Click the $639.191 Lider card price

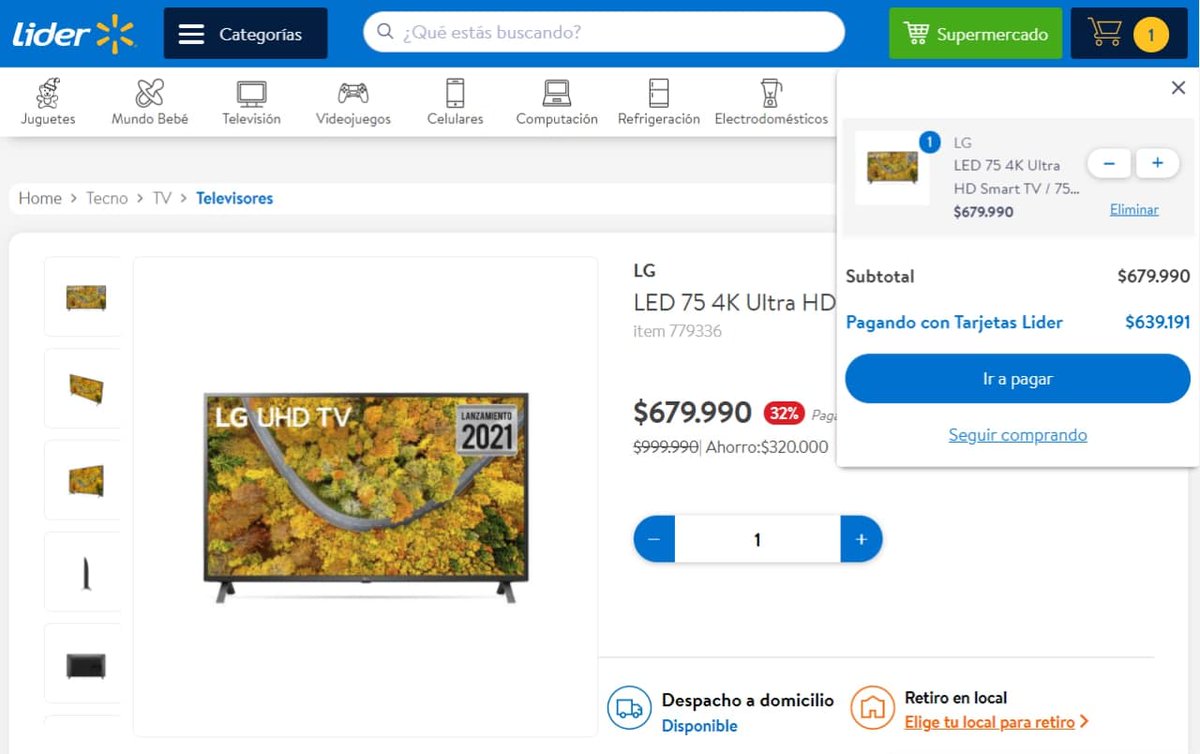pyautogui.click(x=1157, y=322)
